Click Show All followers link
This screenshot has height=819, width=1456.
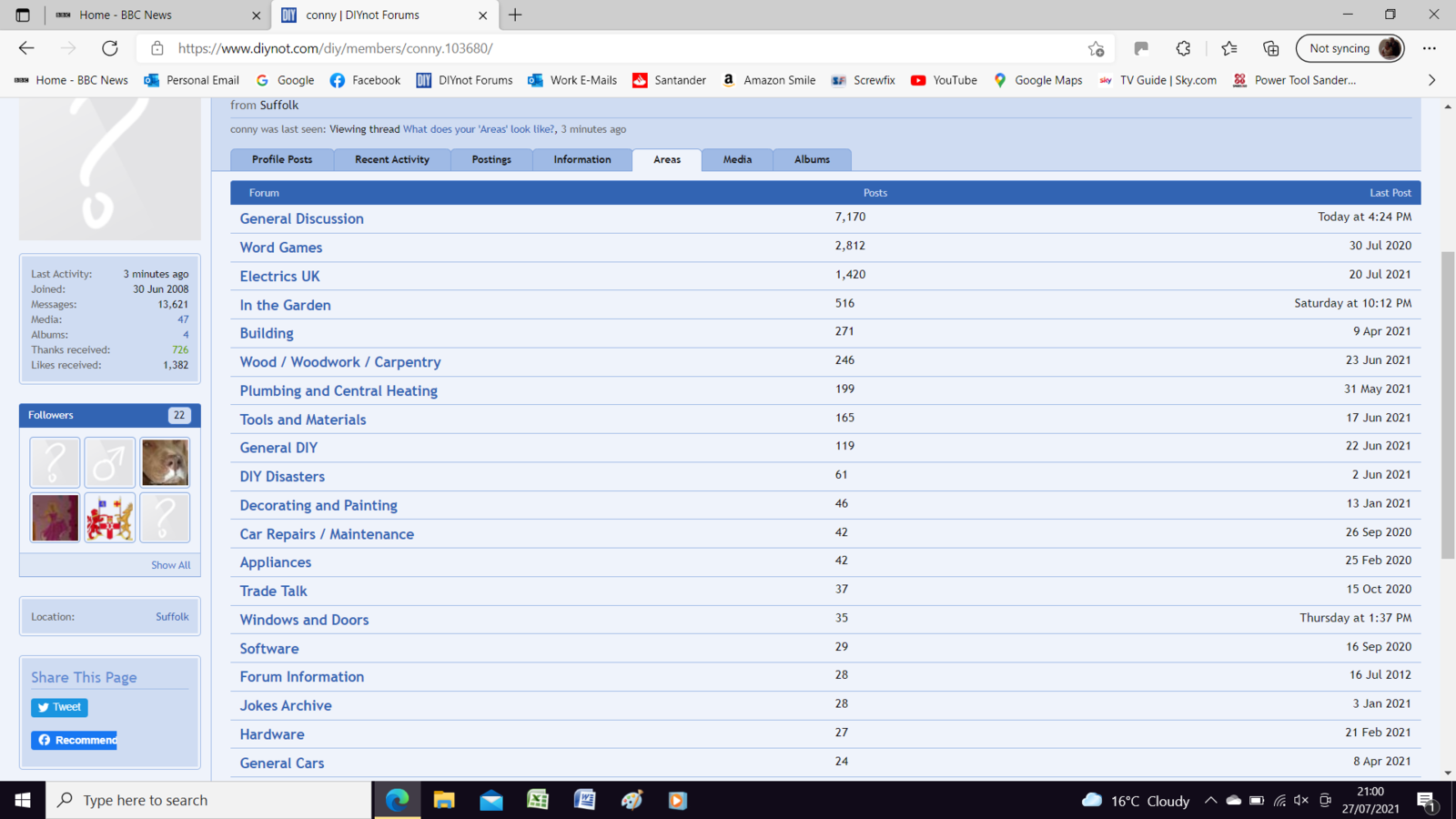pos(170,565)
